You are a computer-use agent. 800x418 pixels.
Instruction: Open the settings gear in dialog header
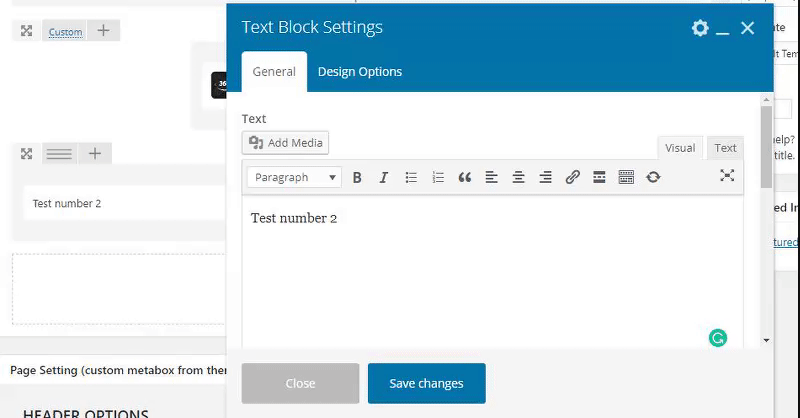pyautogui.click(x=700, y=28)
